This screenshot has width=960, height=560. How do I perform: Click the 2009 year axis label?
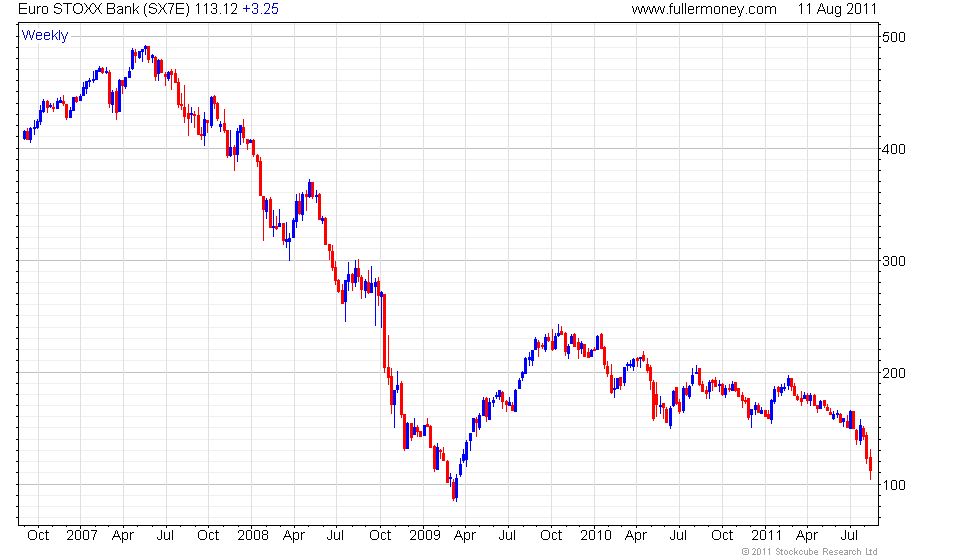click(425, 536)
